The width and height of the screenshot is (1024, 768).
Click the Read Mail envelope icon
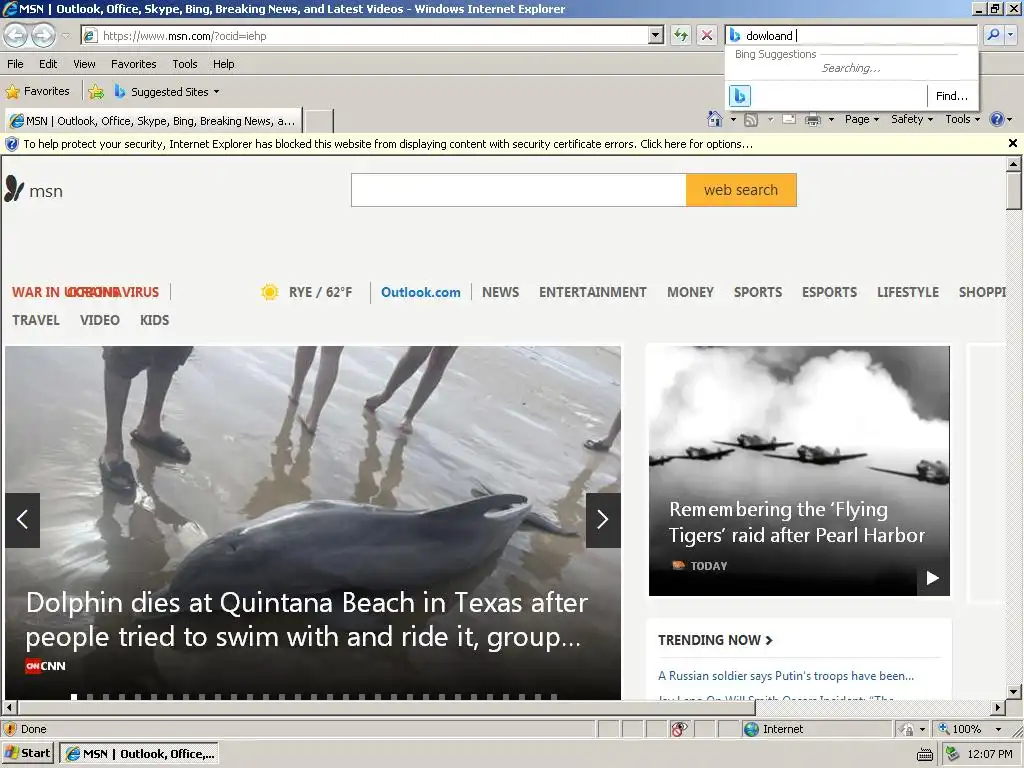click(789, 120)
